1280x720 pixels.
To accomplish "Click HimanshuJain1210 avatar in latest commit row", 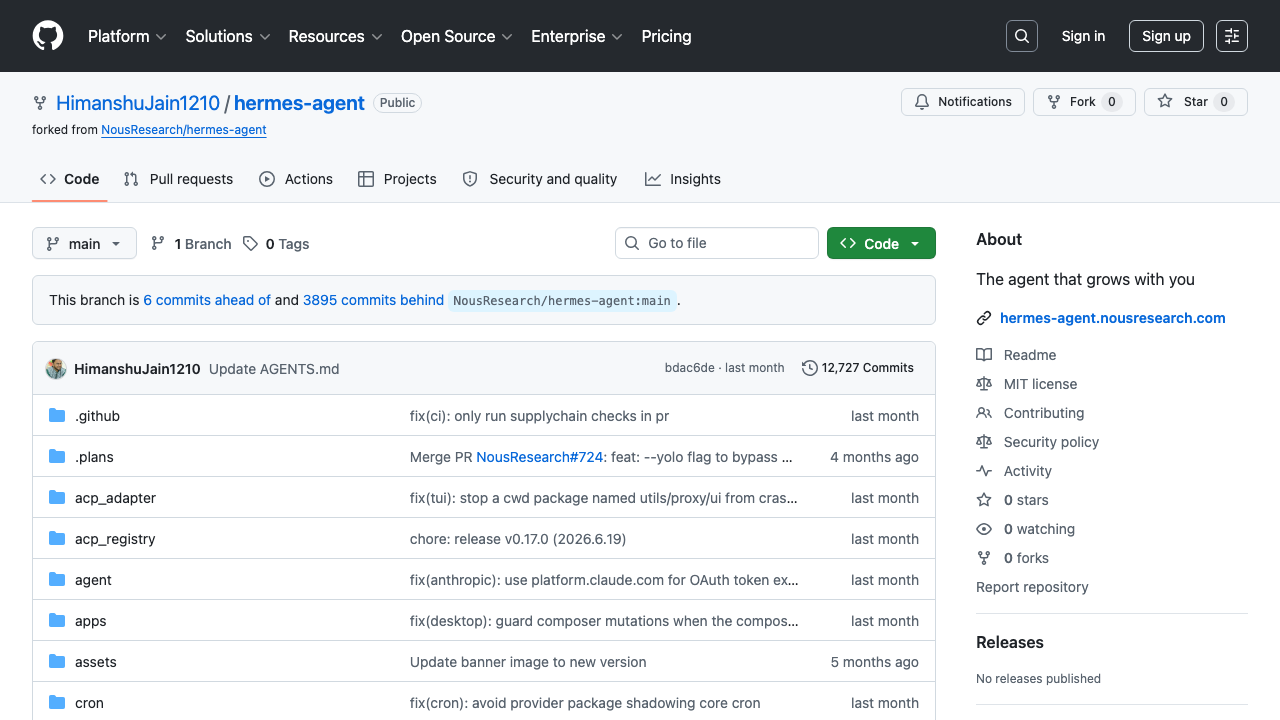I will point(56,369).
